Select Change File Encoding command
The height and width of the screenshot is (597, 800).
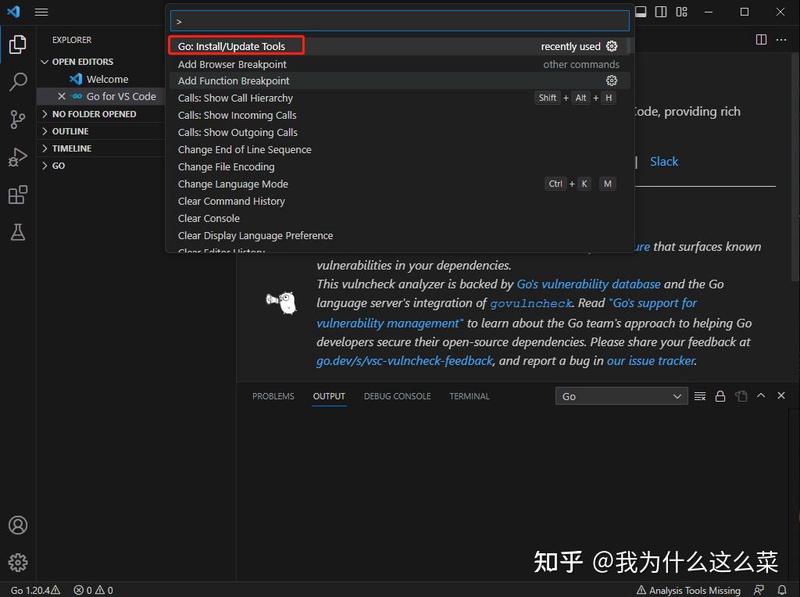pos(399,167)
